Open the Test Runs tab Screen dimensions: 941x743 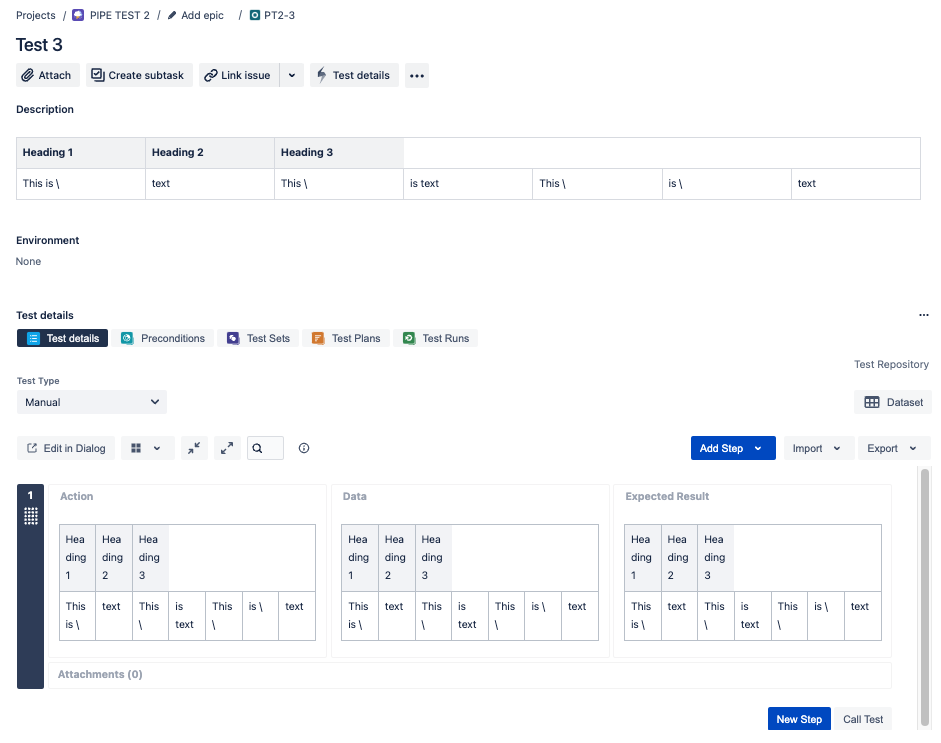[x=435, y=338]
